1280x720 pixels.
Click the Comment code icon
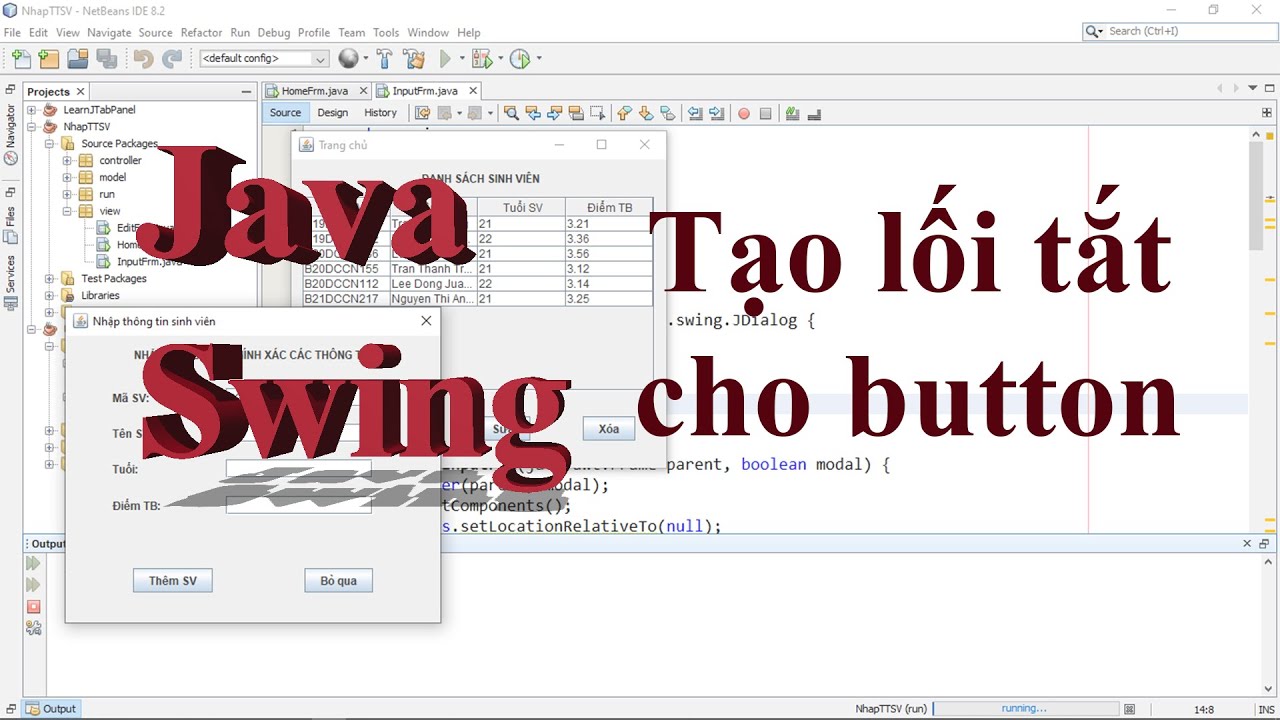[x=792, y=113]
